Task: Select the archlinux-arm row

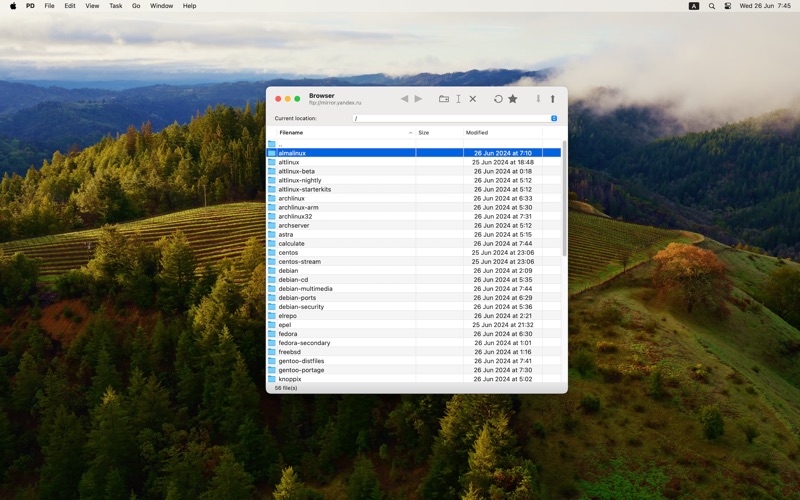Action: point(414,208)
